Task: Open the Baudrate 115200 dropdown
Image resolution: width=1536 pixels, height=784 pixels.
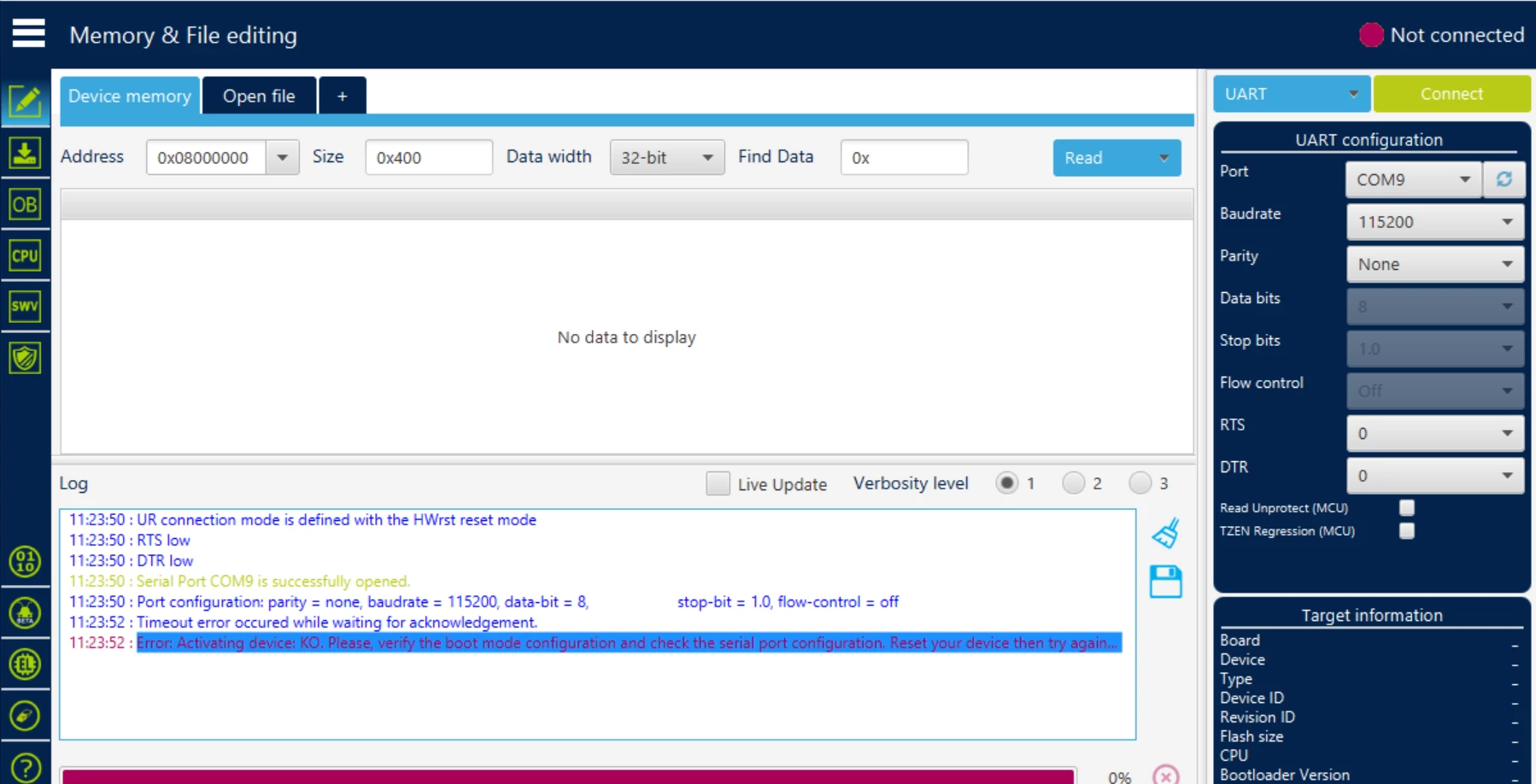Action: [1435, 222]
